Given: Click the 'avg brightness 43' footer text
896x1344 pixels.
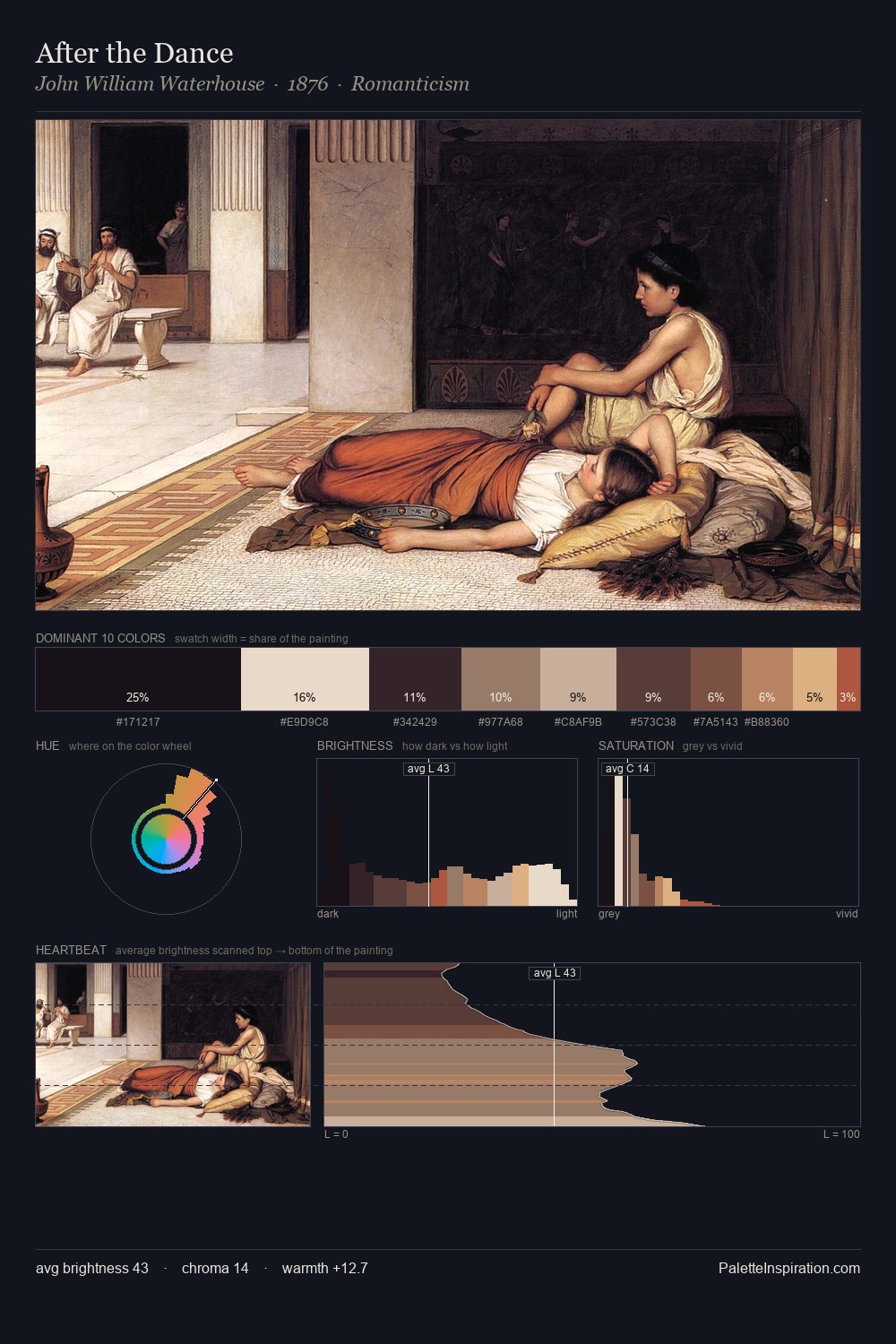Looking at the screenshot, I should pyautogui.click(x=92, y=1268).
